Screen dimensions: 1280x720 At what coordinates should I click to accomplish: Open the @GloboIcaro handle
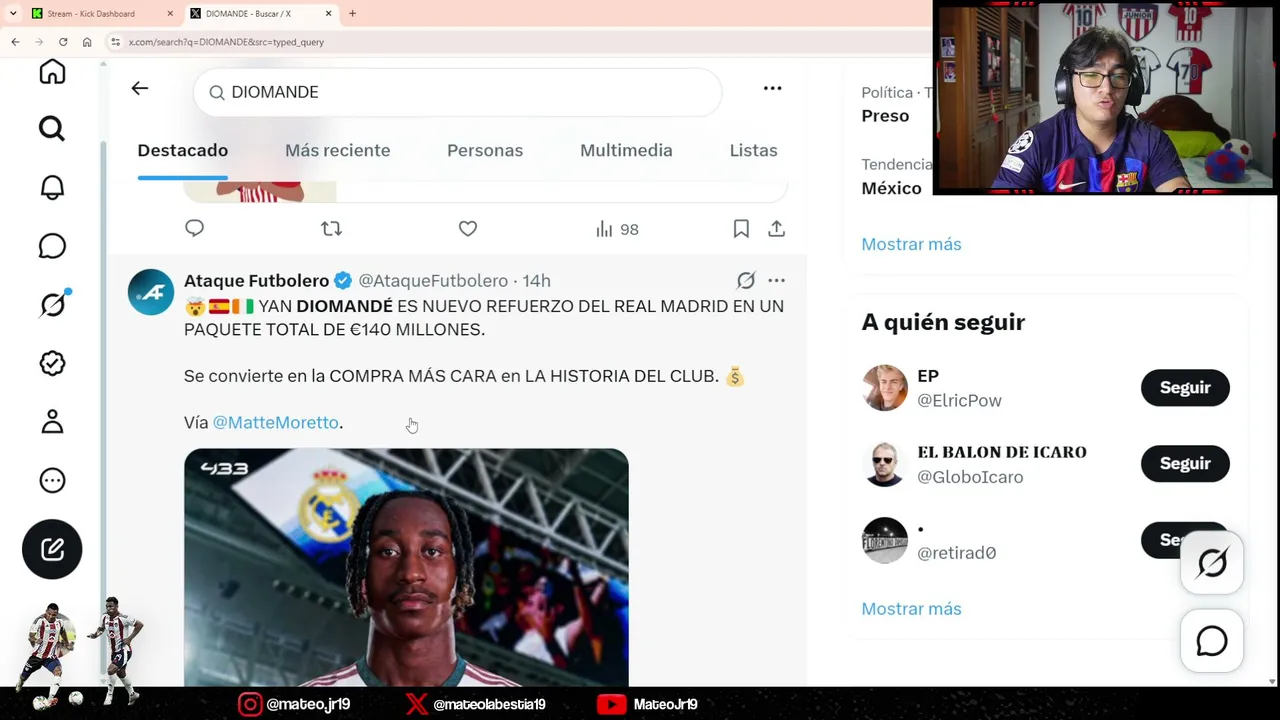(970, 477)
